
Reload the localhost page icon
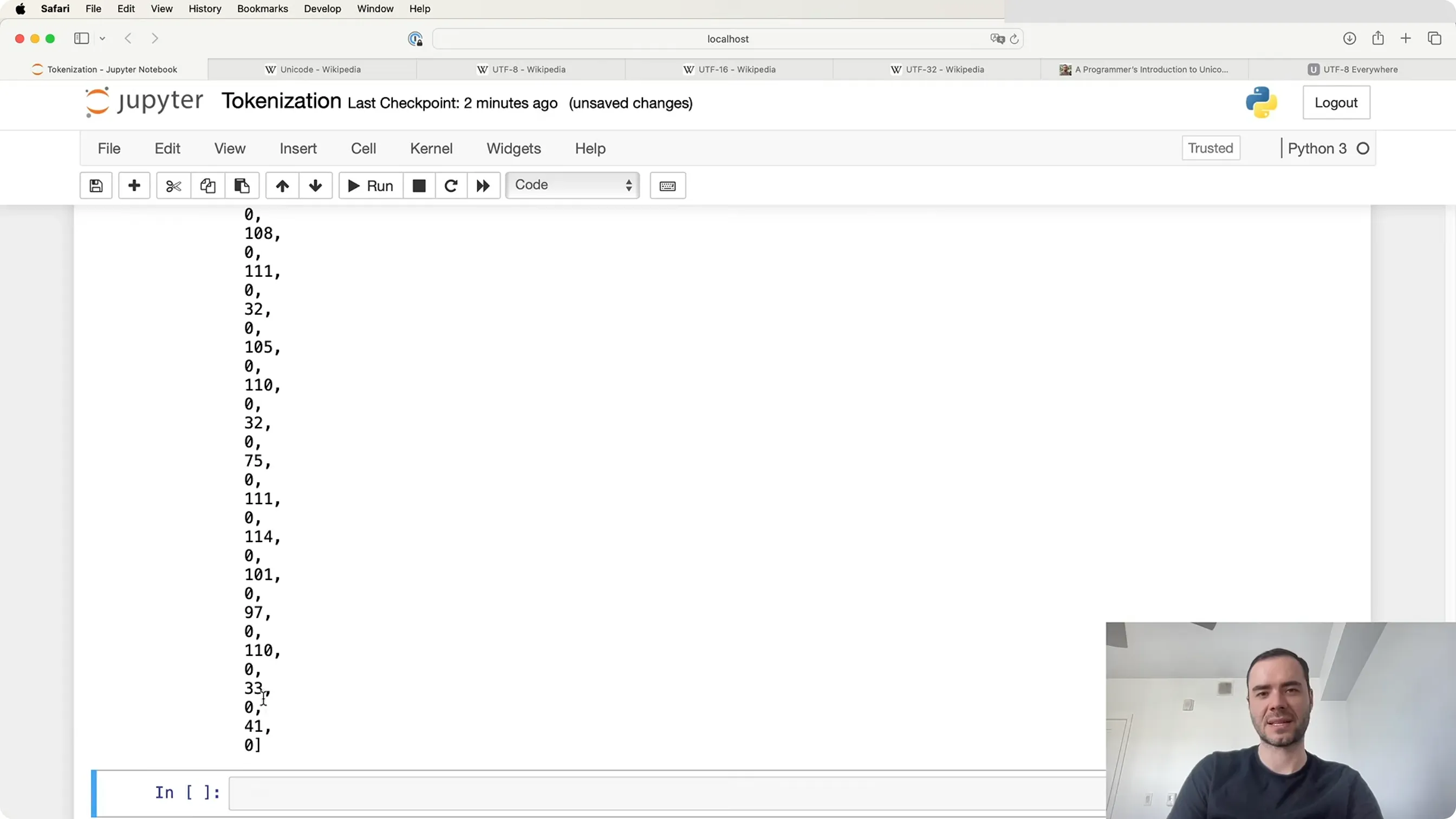tap(1014, 39)
